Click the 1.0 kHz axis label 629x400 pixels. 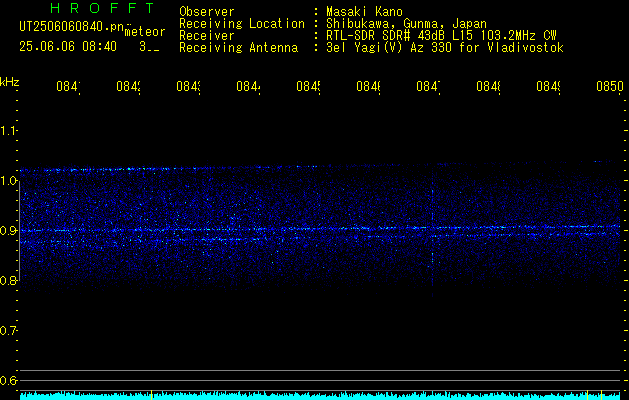[9, 181]
